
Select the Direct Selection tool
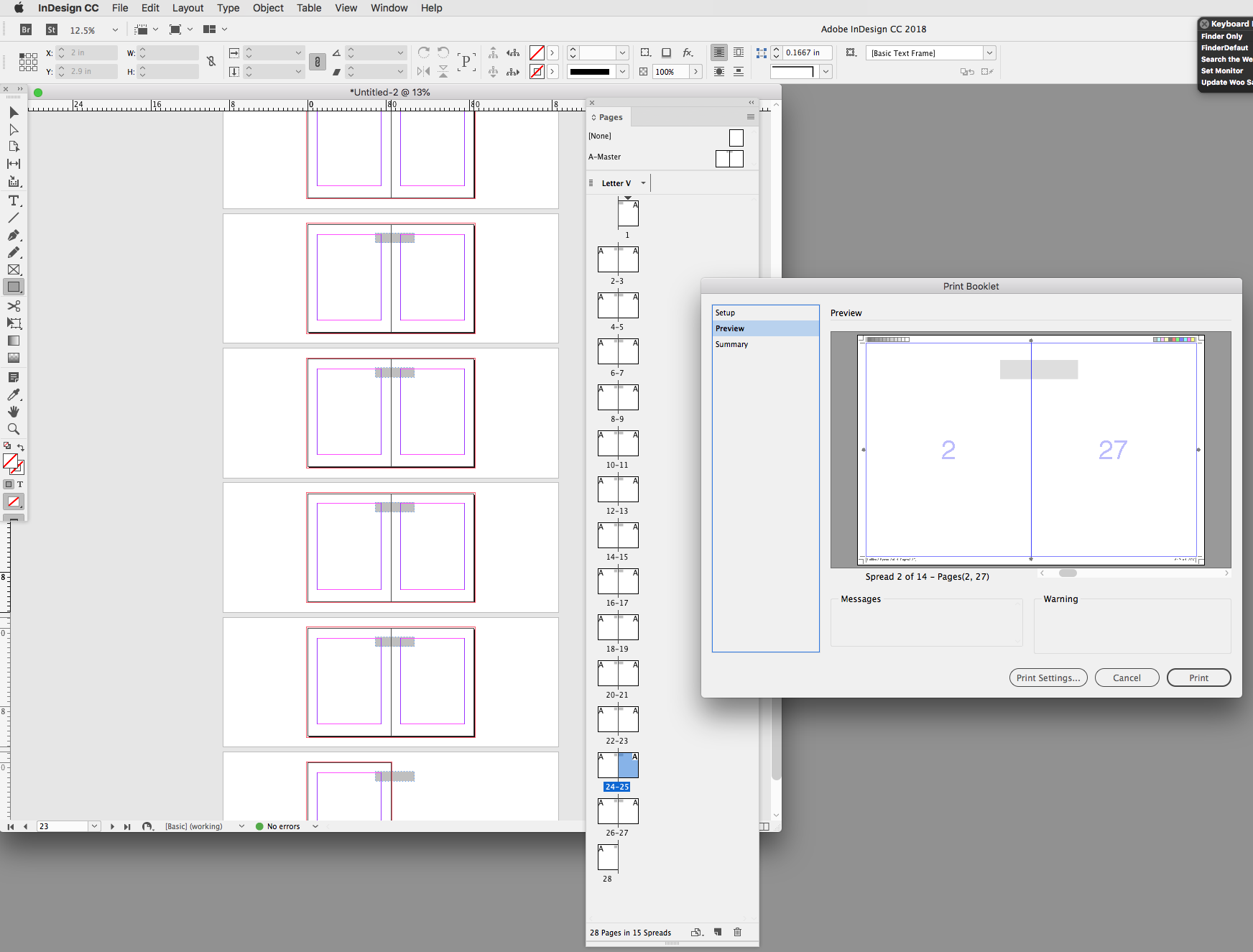14,129
